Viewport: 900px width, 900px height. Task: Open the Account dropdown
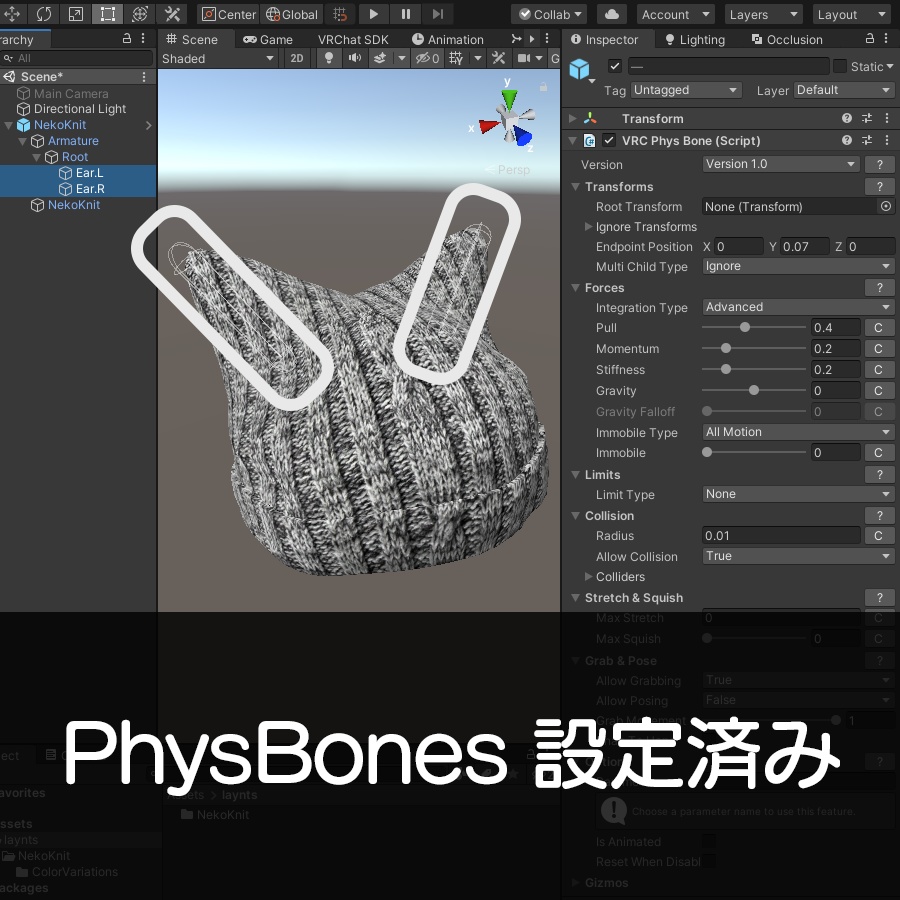point(675,14)
